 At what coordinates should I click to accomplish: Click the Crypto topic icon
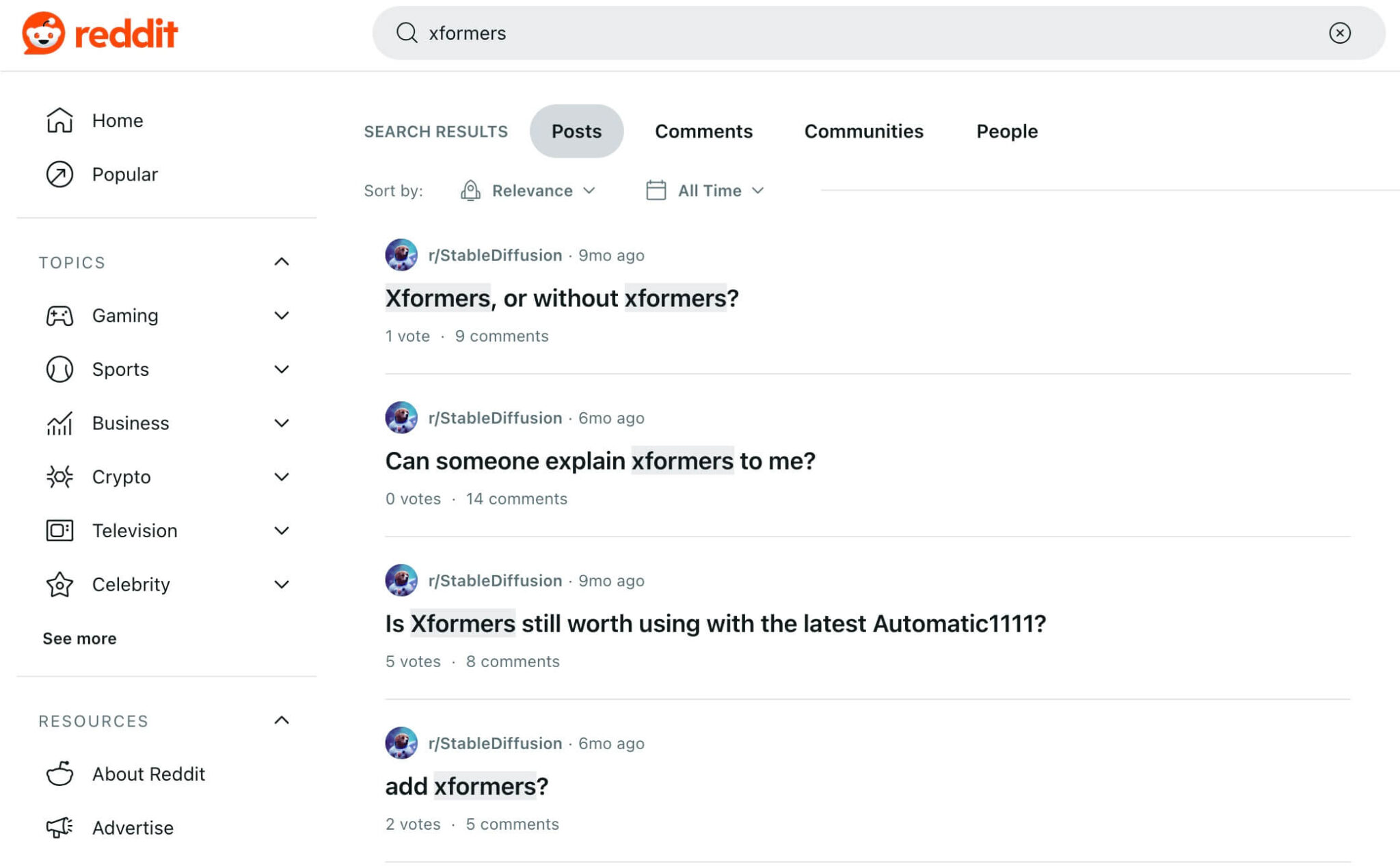coord(60,476)
